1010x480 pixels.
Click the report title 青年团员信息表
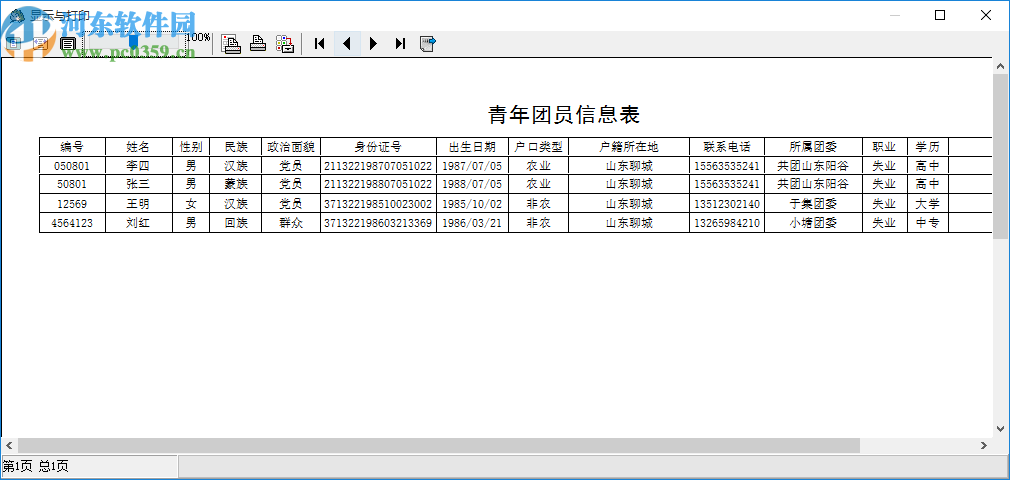tap(564, 115)
